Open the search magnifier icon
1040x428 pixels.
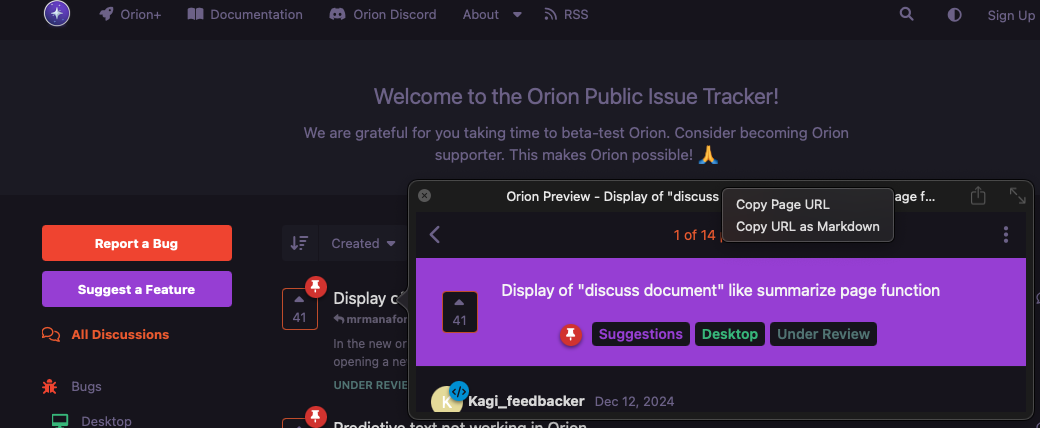tap(906, 15)
